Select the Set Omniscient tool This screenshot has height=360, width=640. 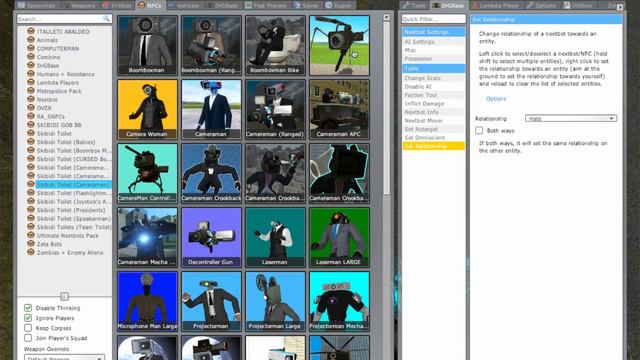pos(433,138)
